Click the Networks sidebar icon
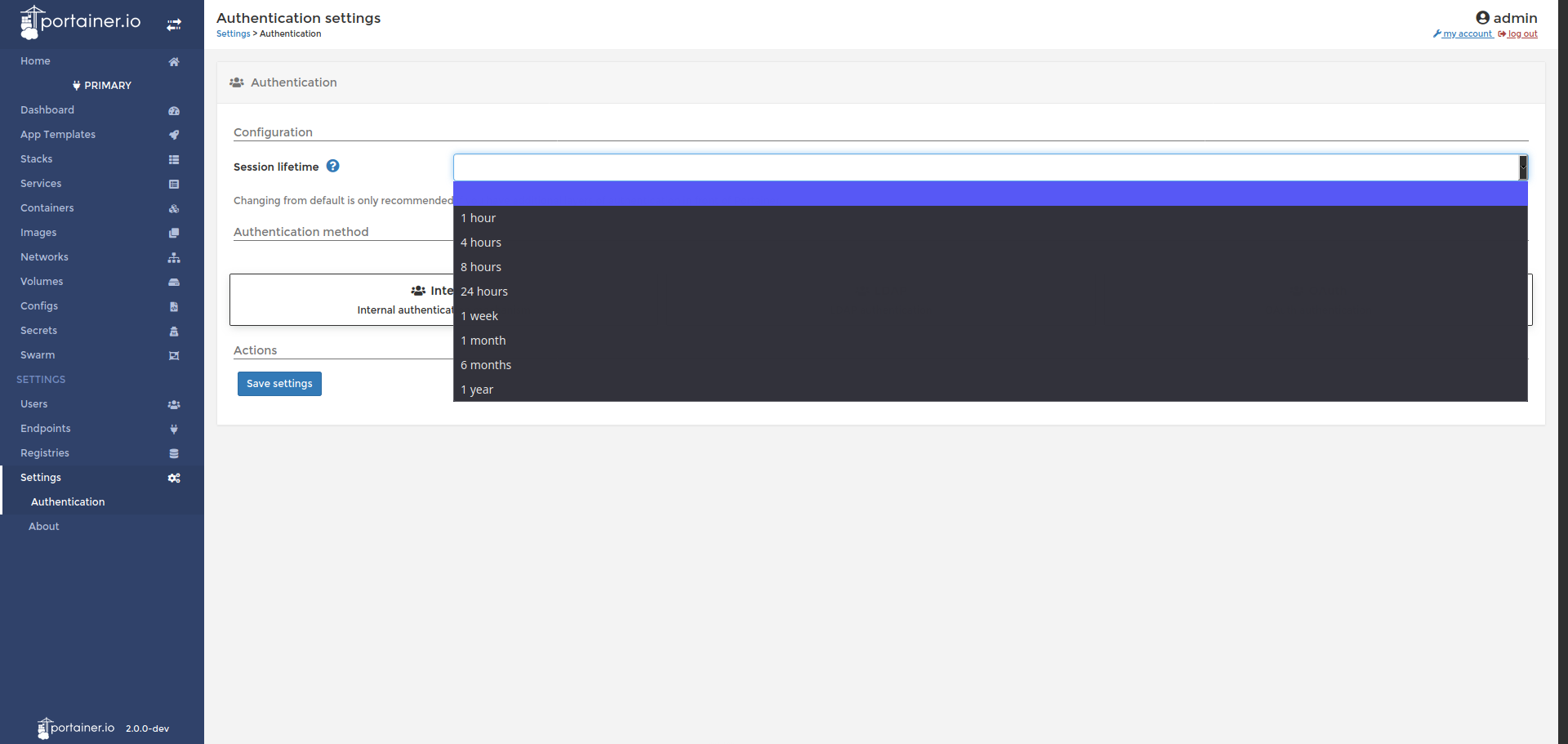 point(174,257)
